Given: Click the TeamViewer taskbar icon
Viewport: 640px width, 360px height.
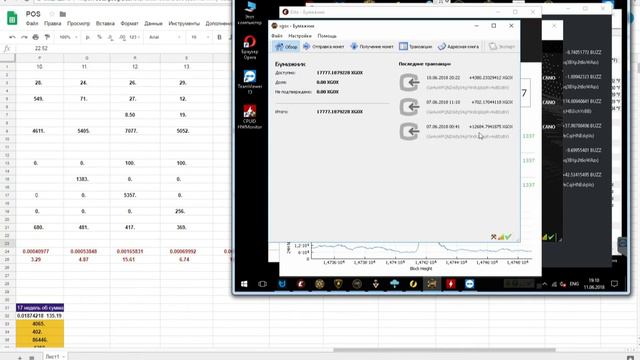Looking at the screenshot, I should [469, 284].
